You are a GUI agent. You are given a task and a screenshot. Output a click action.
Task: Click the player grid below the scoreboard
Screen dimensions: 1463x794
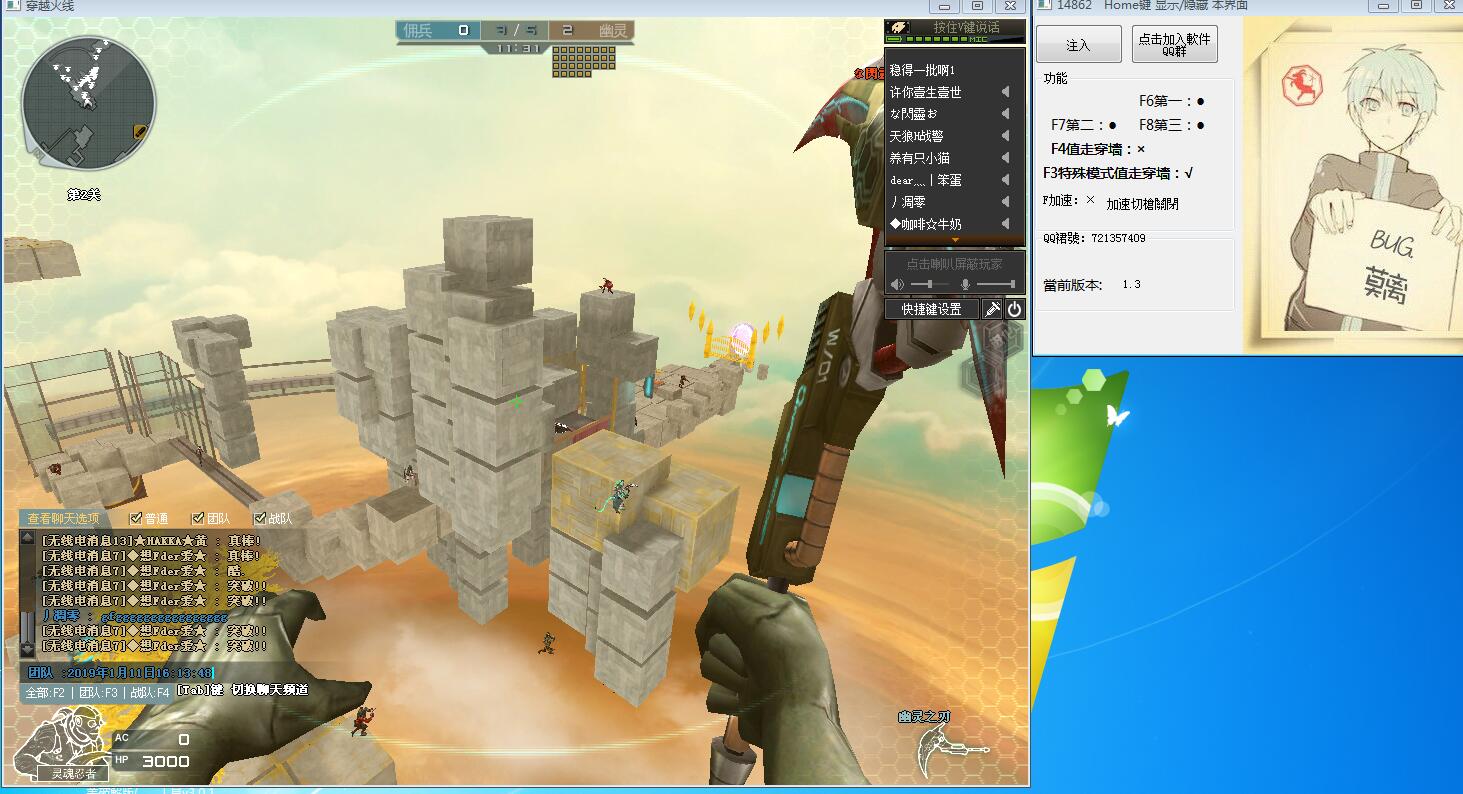tap(584, 62)
